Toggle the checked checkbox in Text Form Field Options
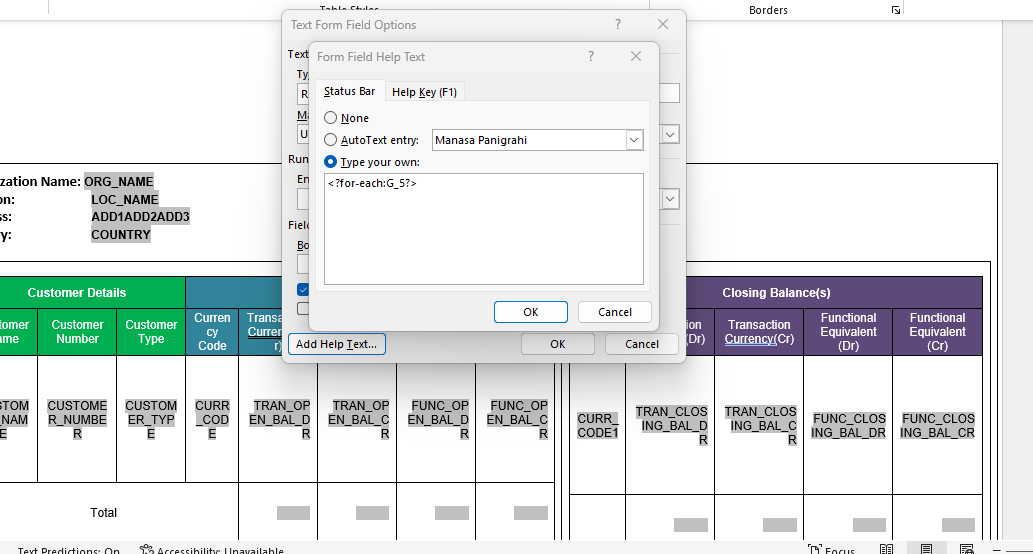The height and width of the screenshot is (554, 1033). 302,289
